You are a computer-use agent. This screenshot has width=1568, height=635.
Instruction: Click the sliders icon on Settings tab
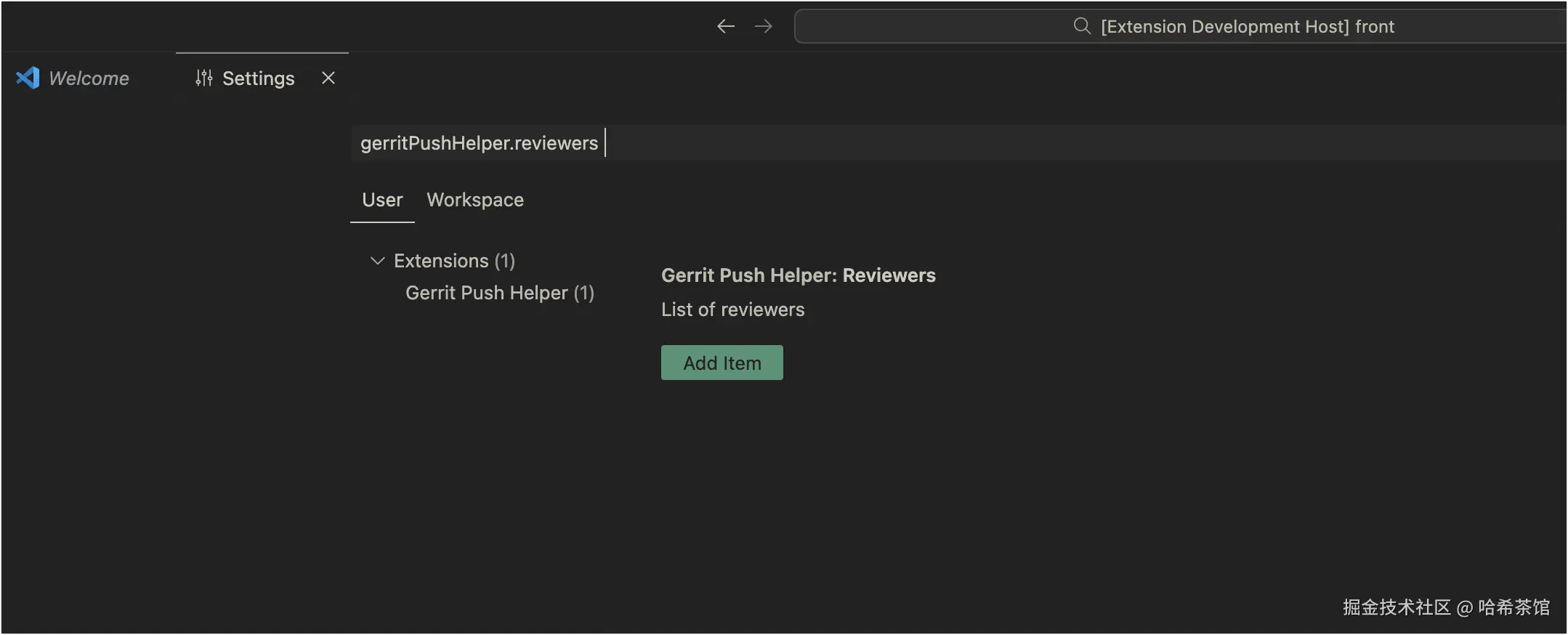204,78
